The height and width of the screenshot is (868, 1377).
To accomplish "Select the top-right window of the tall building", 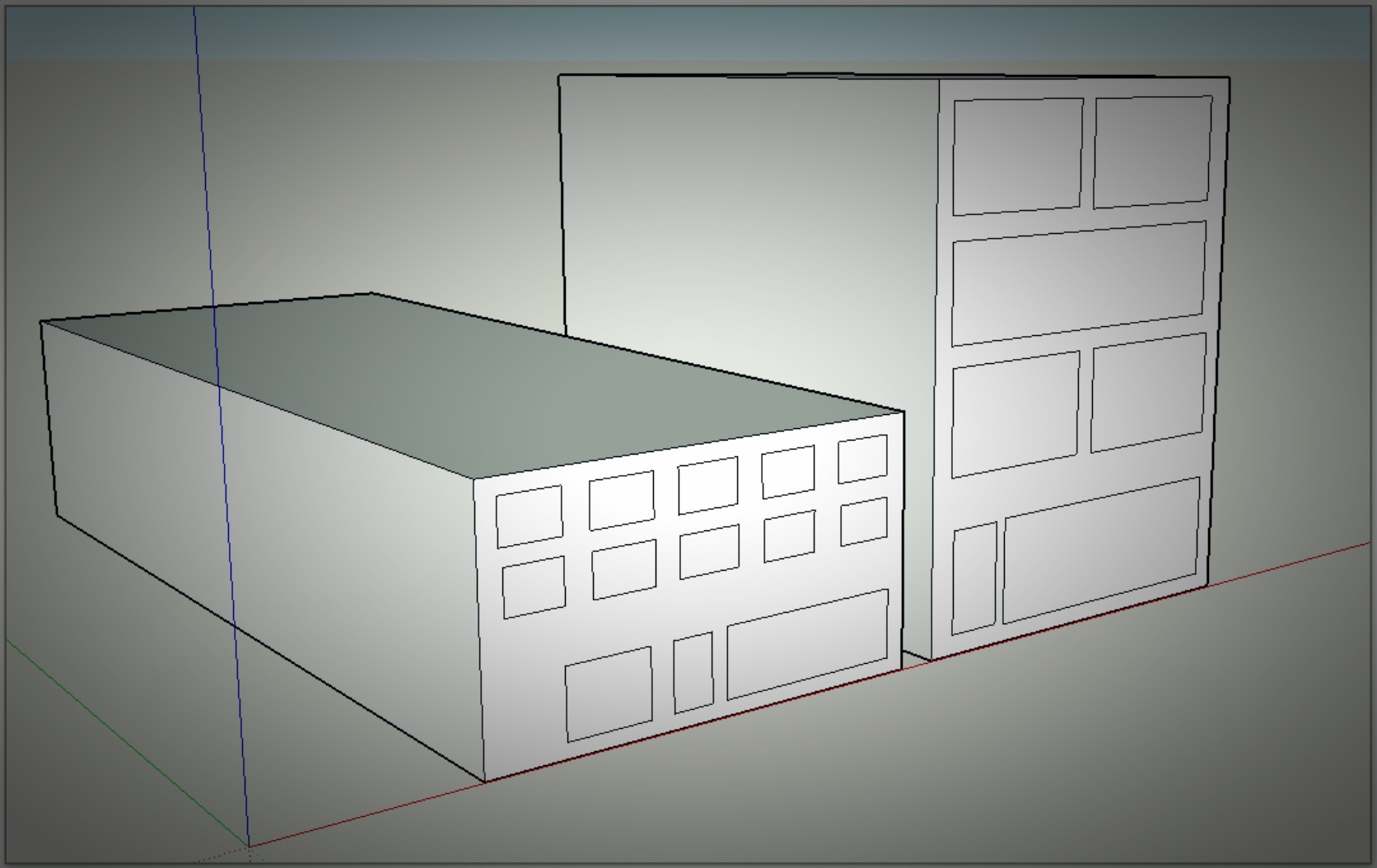I will click(x=1152, y=152).
